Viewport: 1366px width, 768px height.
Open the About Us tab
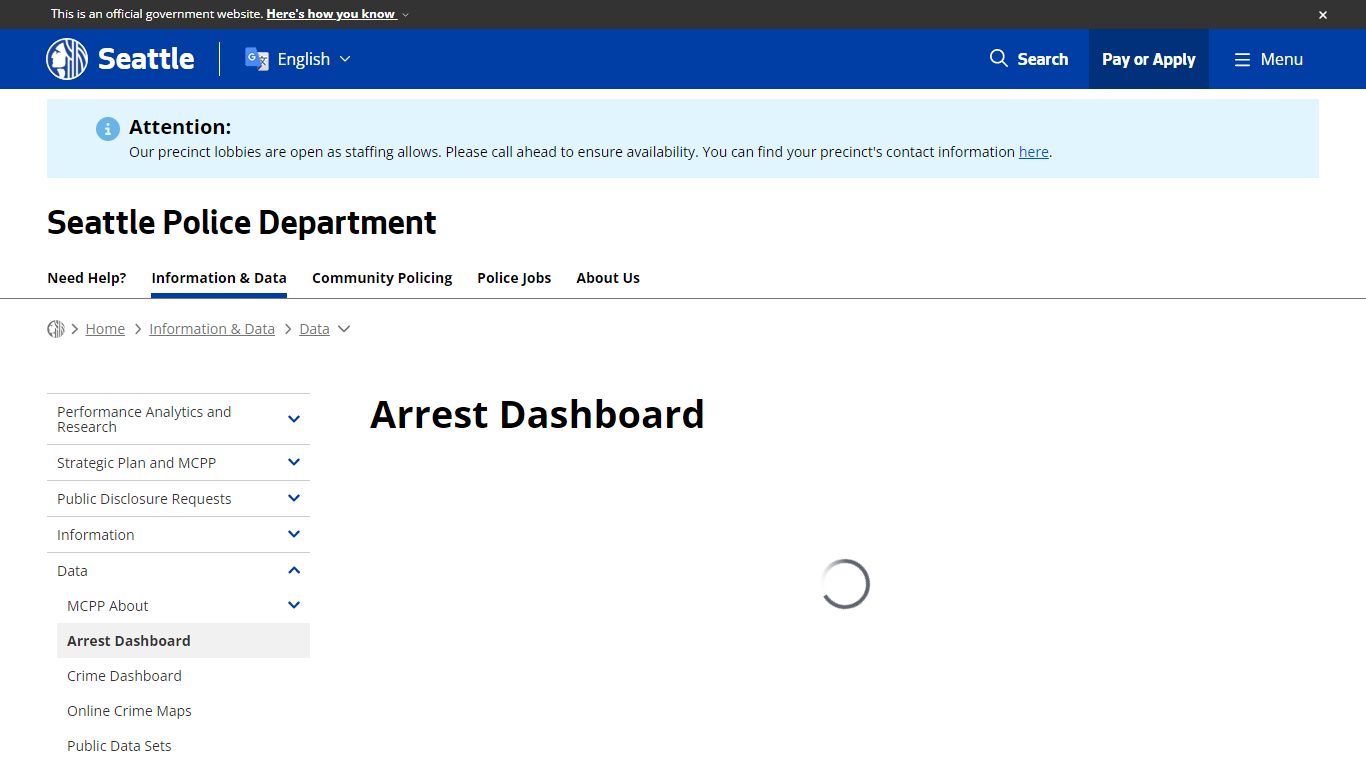608,278
